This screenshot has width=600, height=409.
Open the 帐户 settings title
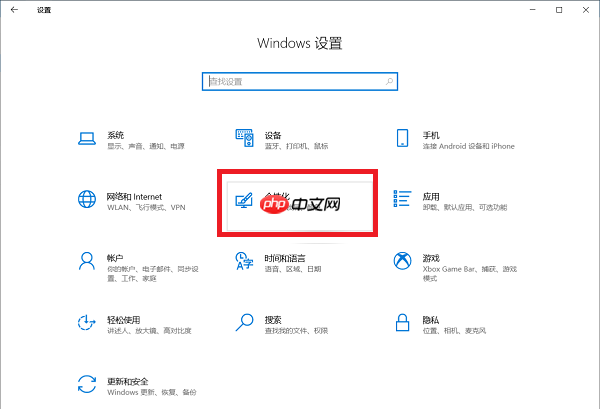point(115,258)
